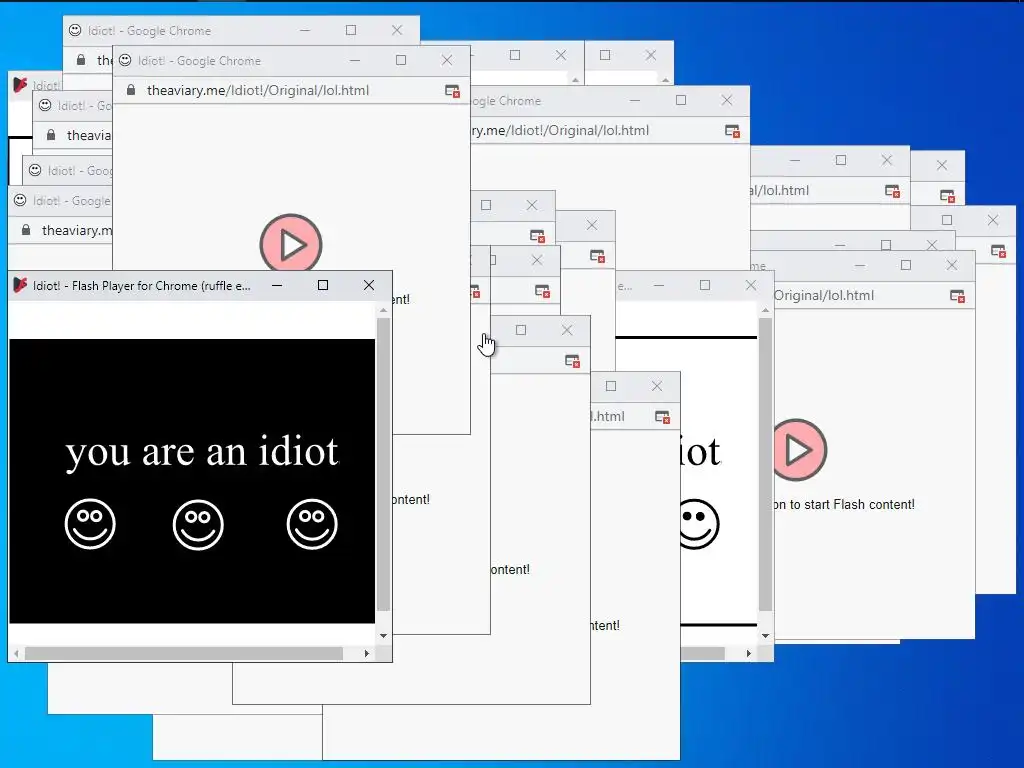
Task: Click the "on to start Flash content!" text
Action: click(x=844, y=504)
